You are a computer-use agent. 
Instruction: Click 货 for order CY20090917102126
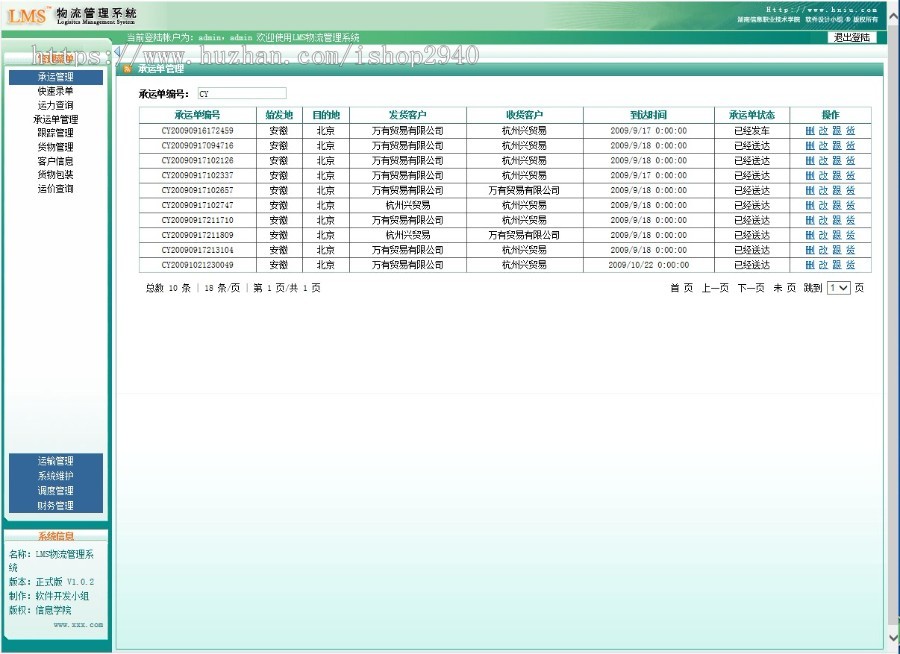(850, 160)
